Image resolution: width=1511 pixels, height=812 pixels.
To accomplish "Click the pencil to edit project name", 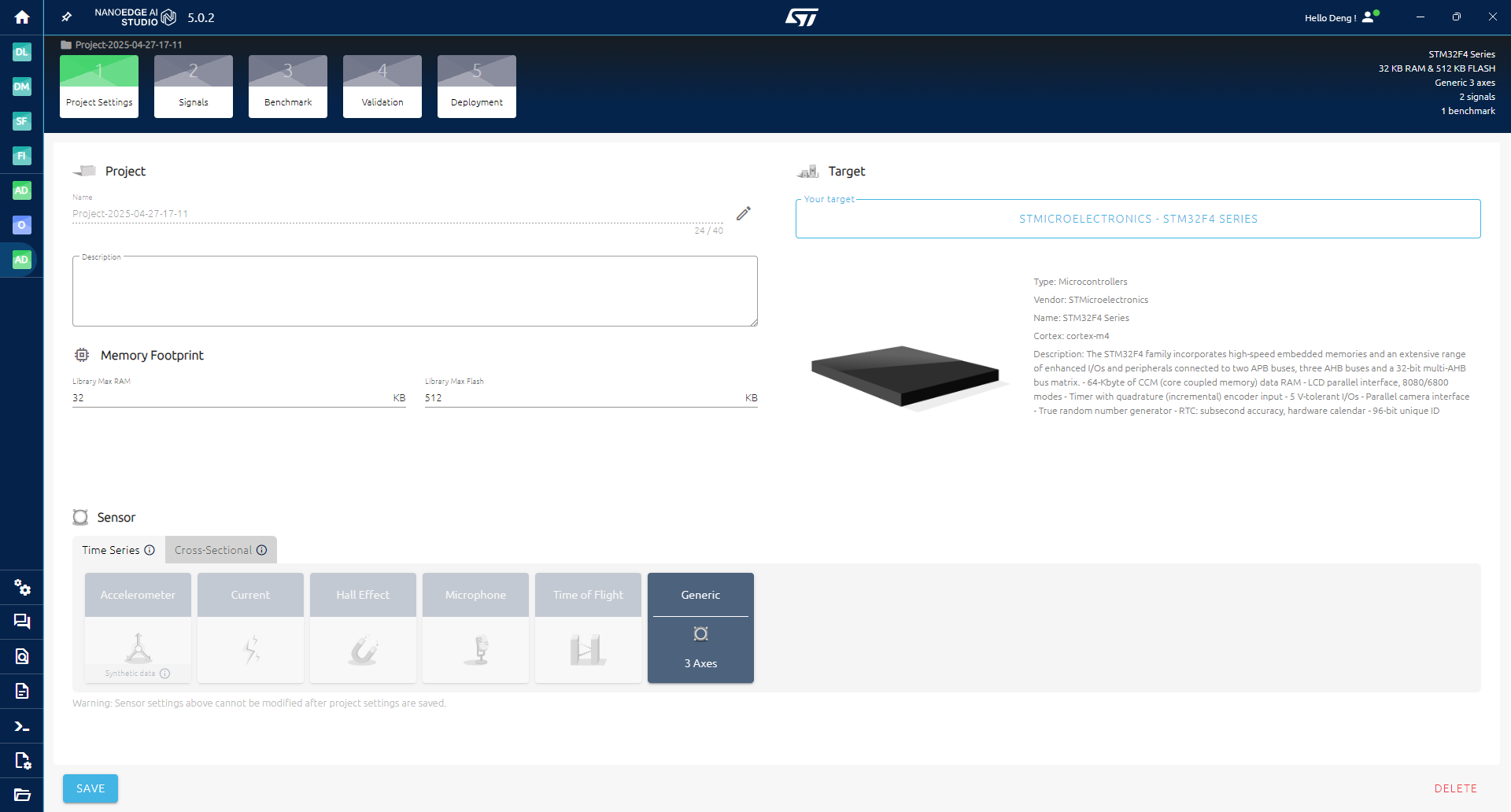I will click(x=744, y=213).
